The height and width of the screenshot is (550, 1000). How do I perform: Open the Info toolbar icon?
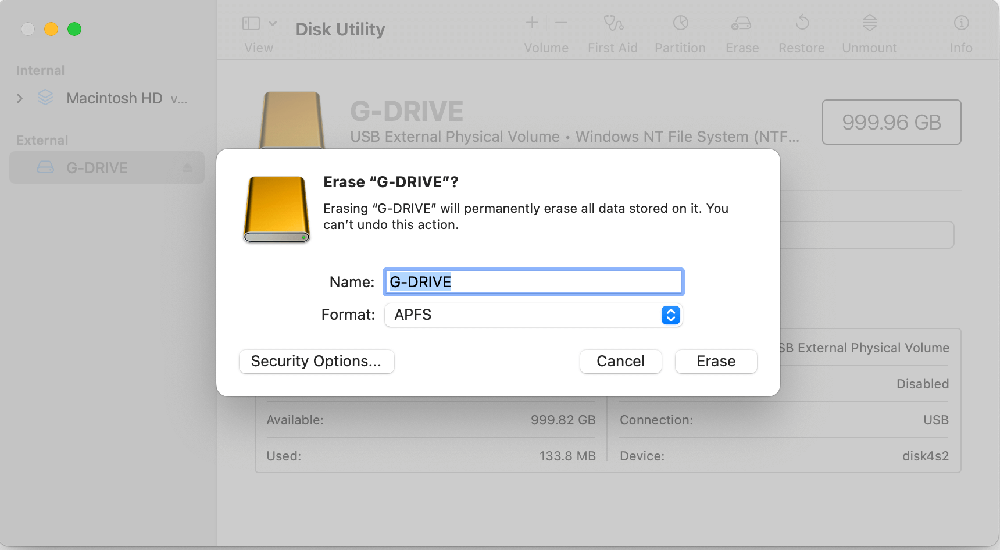pos(961,24)
